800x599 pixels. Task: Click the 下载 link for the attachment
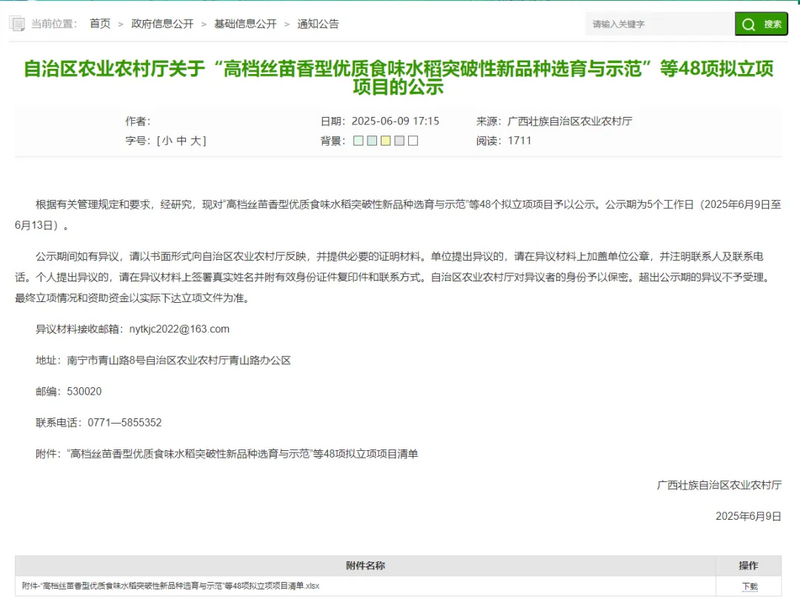[x=749, y=586]
